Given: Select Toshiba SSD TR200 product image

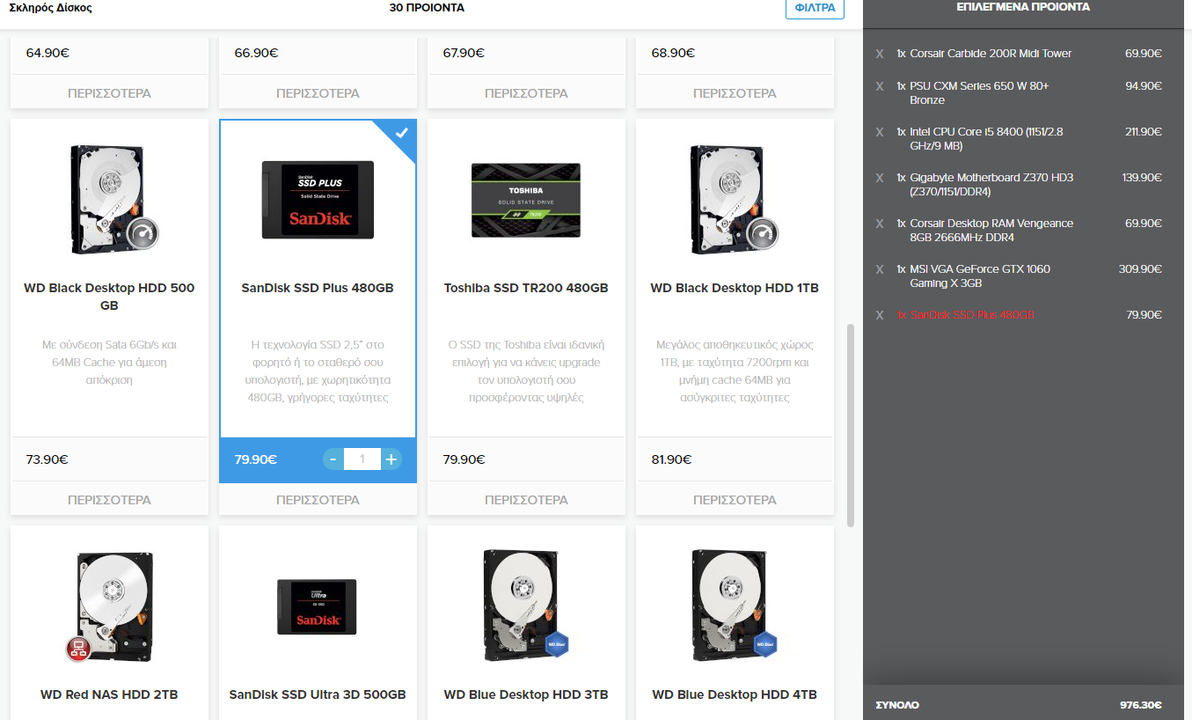Looking at the screenshot, I should 526,200.
